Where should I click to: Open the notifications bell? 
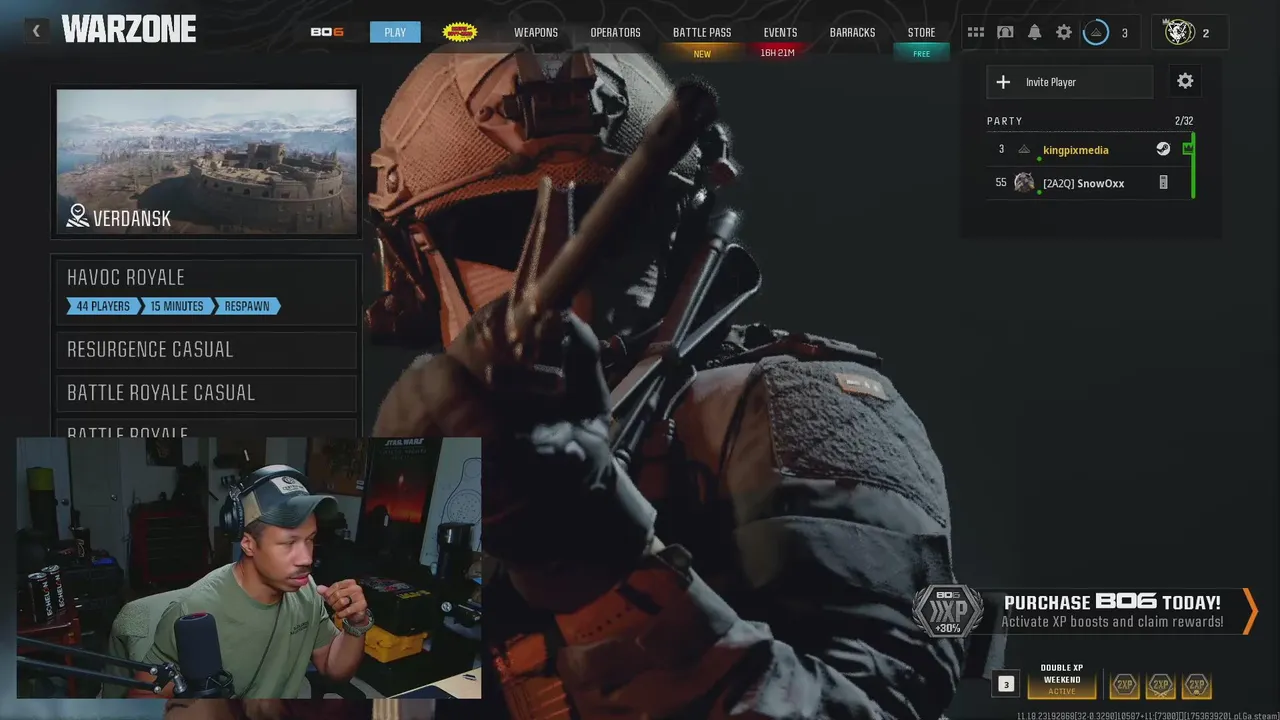pyautogui.click(x=1035, y=32)
